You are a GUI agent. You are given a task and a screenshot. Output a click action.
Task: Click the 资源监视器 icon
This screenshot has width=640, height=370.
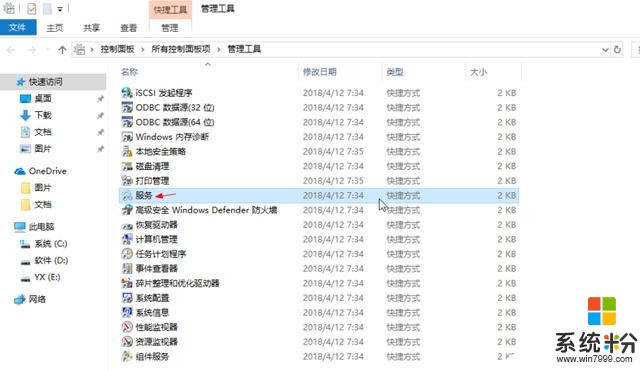point(127,342)
